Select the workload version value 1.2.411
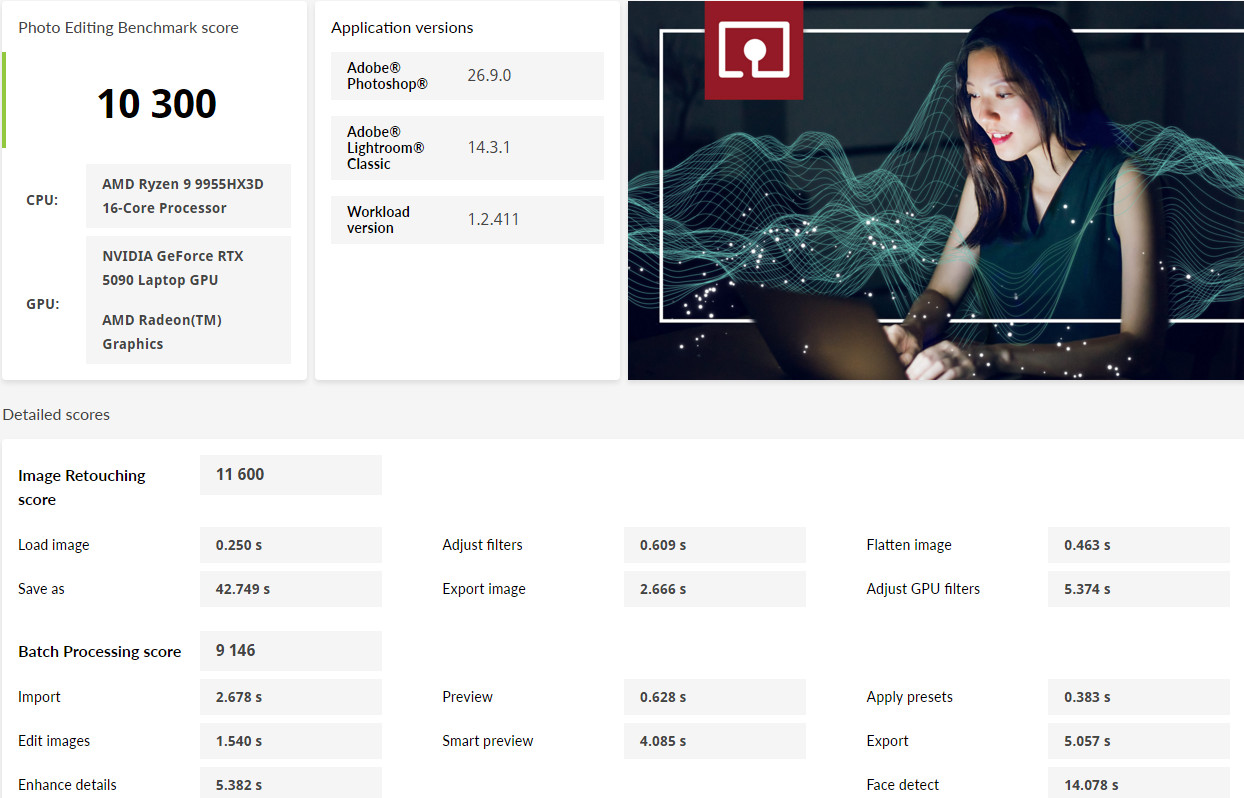The width and height of the screenshot is (1244, 798). 493,220
